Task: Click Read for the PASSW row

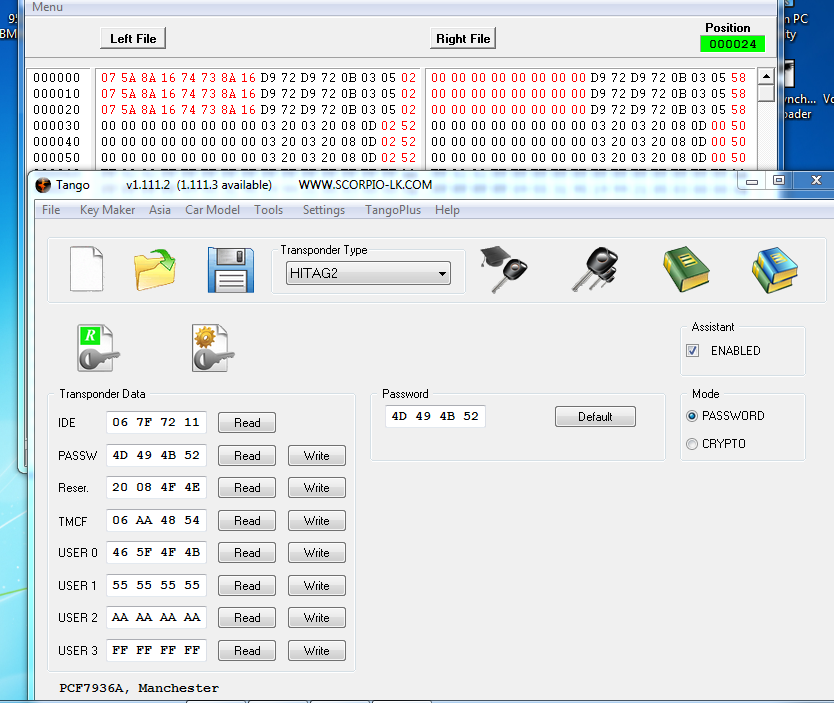Action: click(247, 456)
